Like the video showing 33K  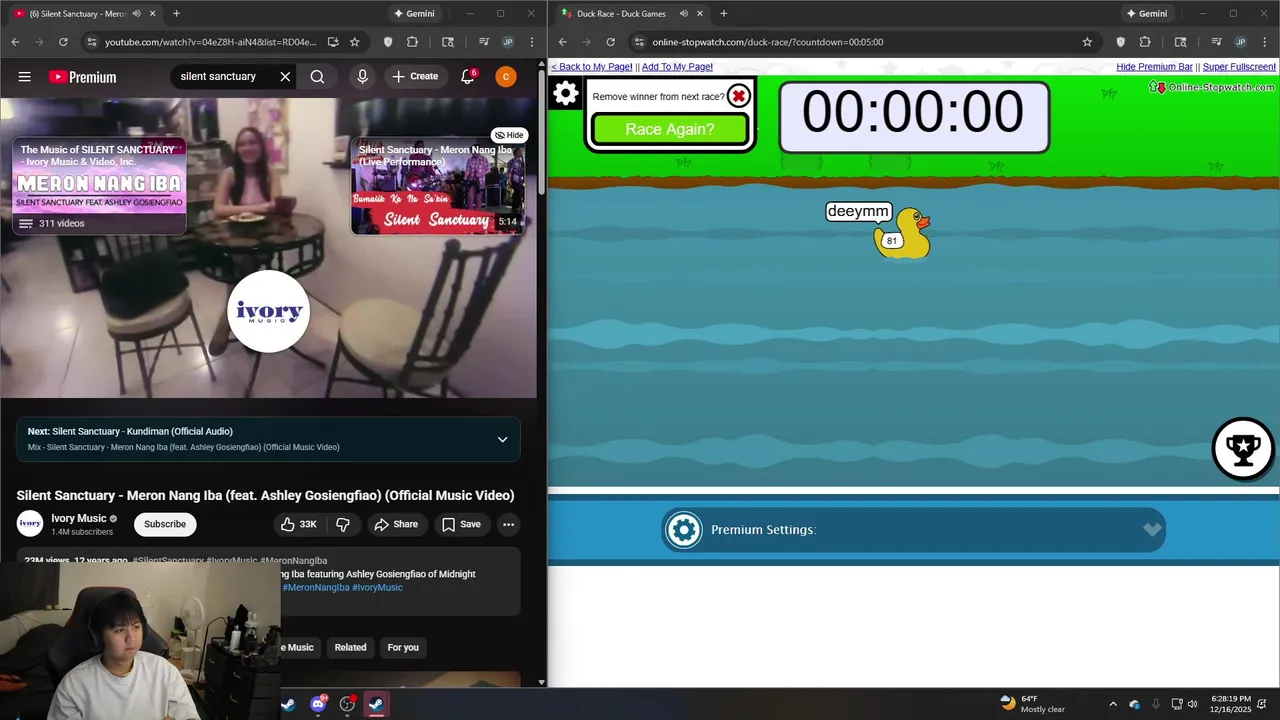[298, 524]
